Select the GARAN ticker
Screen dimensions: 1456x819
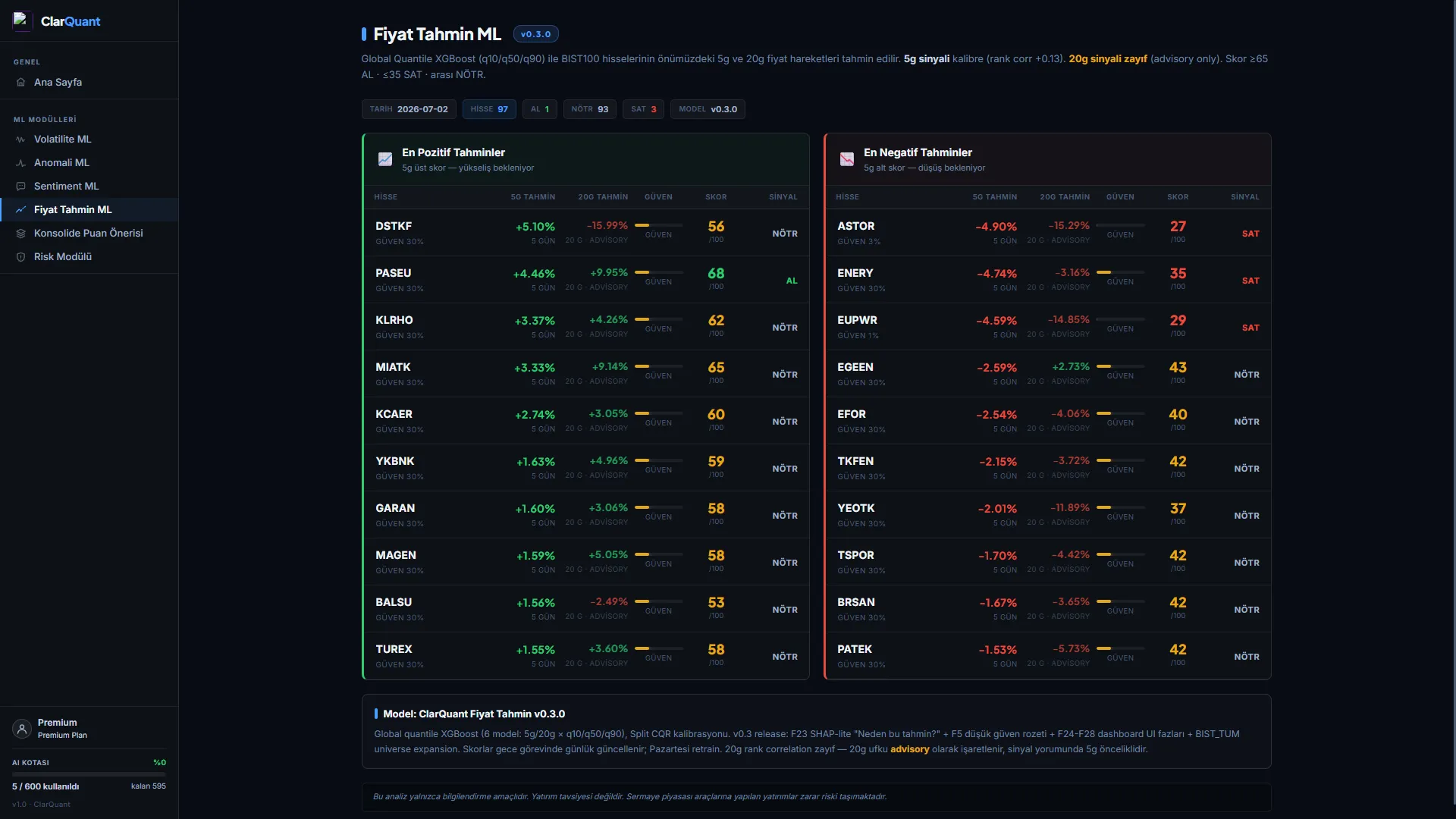pos(395,508)
